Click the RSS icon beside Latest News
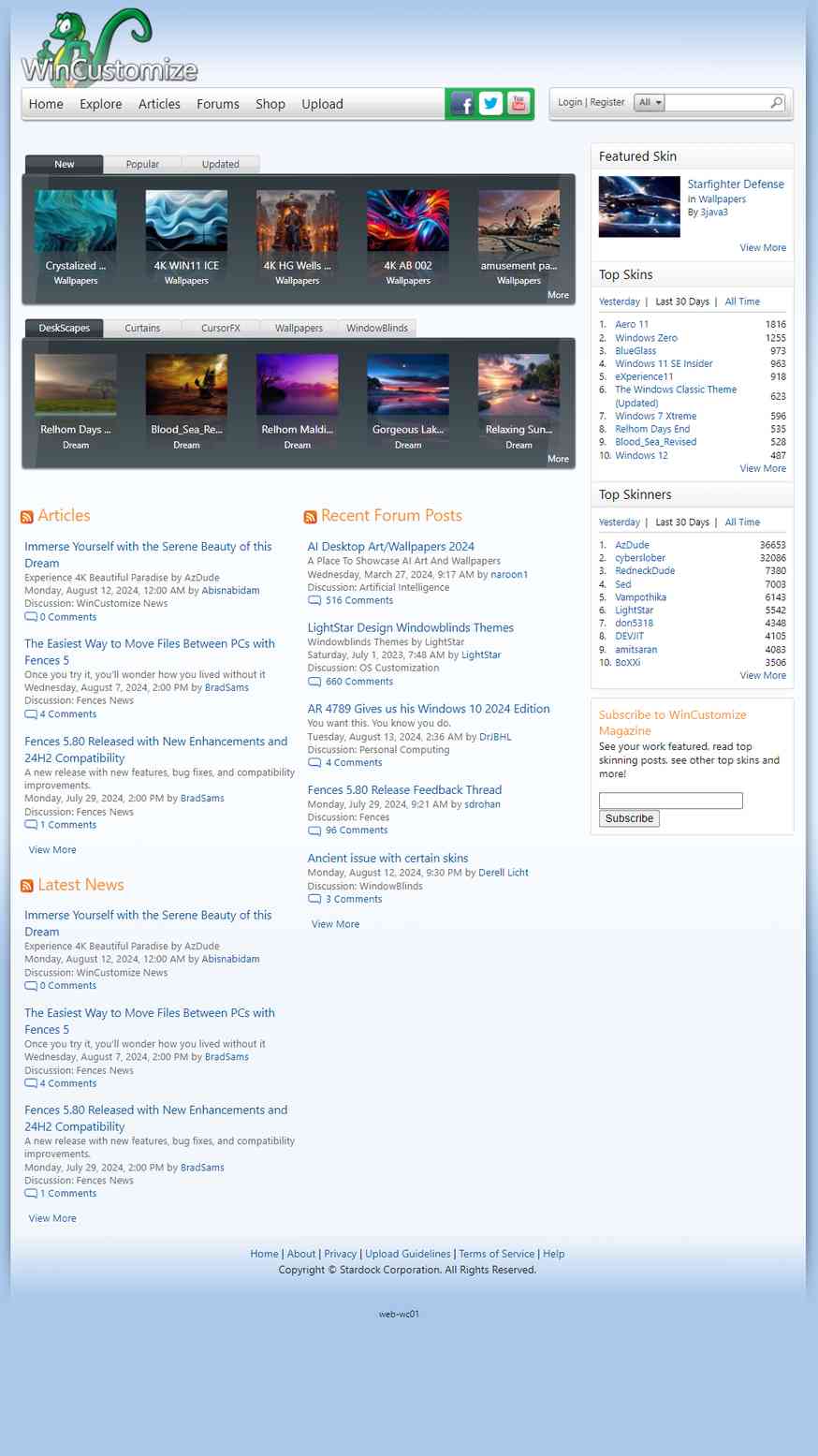Image resolution: width=818 pixels, height=1456 pixels. click(x=27, y=886)
